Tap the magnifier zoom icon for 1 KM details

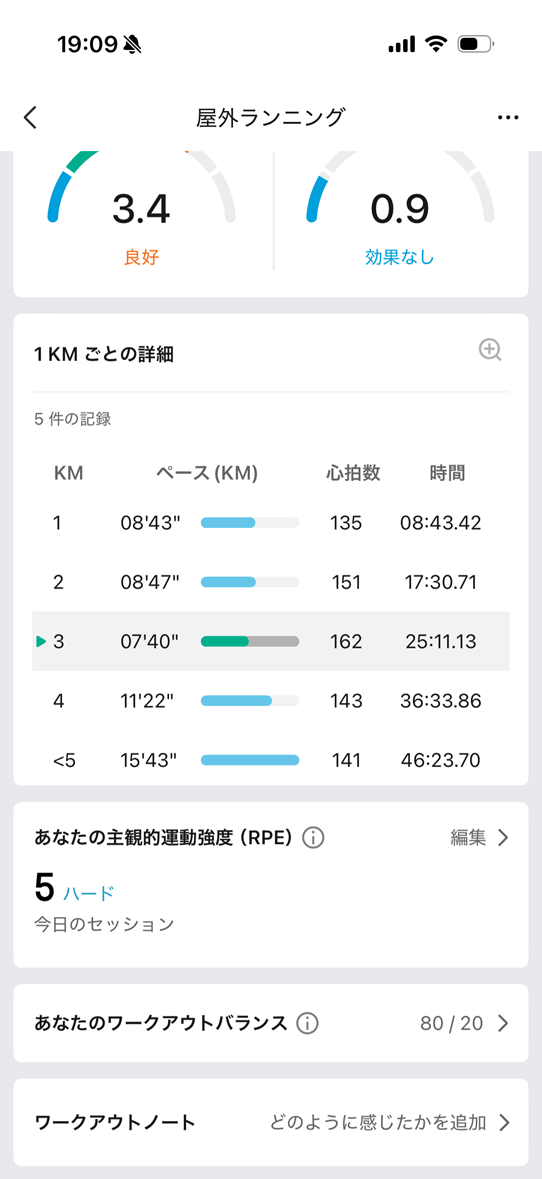pyautogui.click(x=491, y=350)
